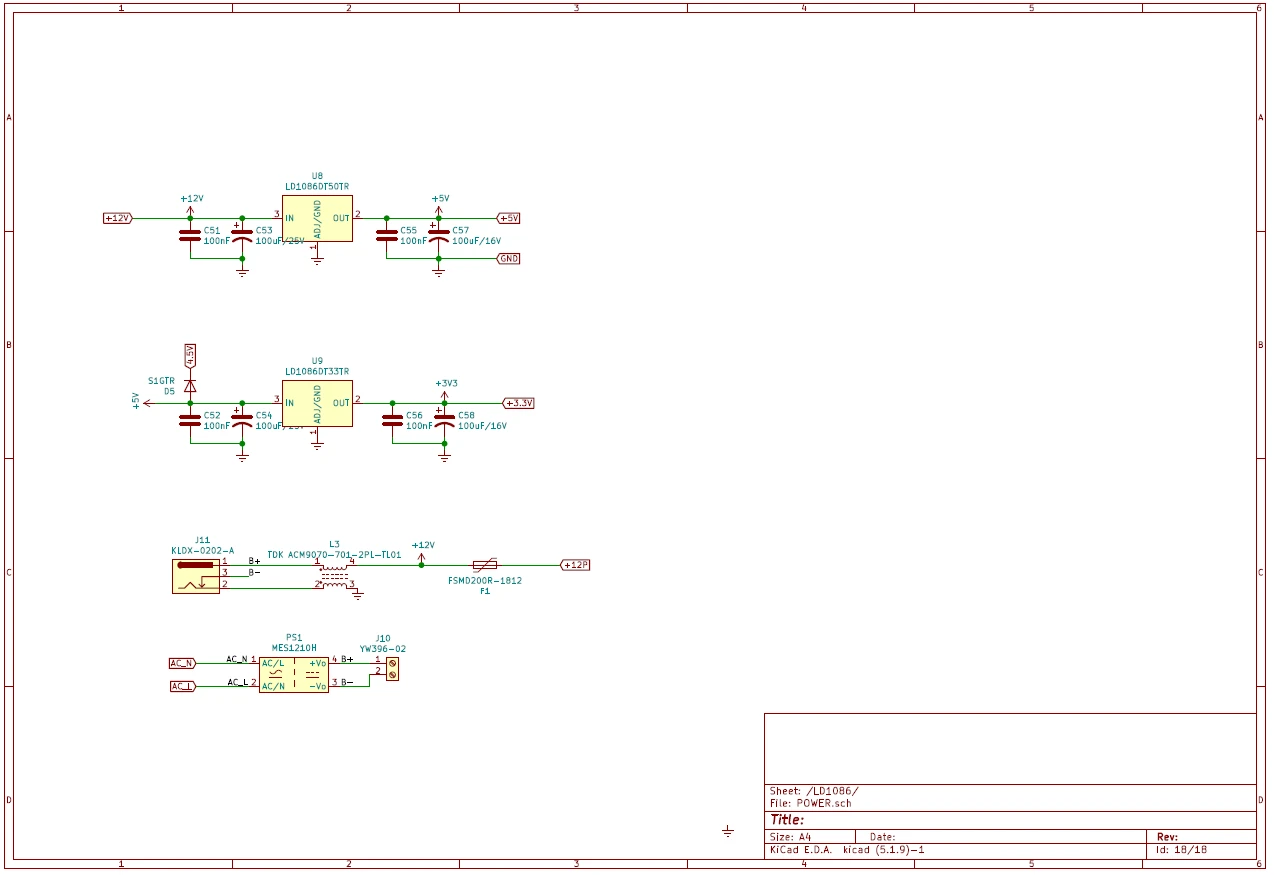Click the LD1086DT33TR value text
1274x875 pixels.
[x=317, y=372]
